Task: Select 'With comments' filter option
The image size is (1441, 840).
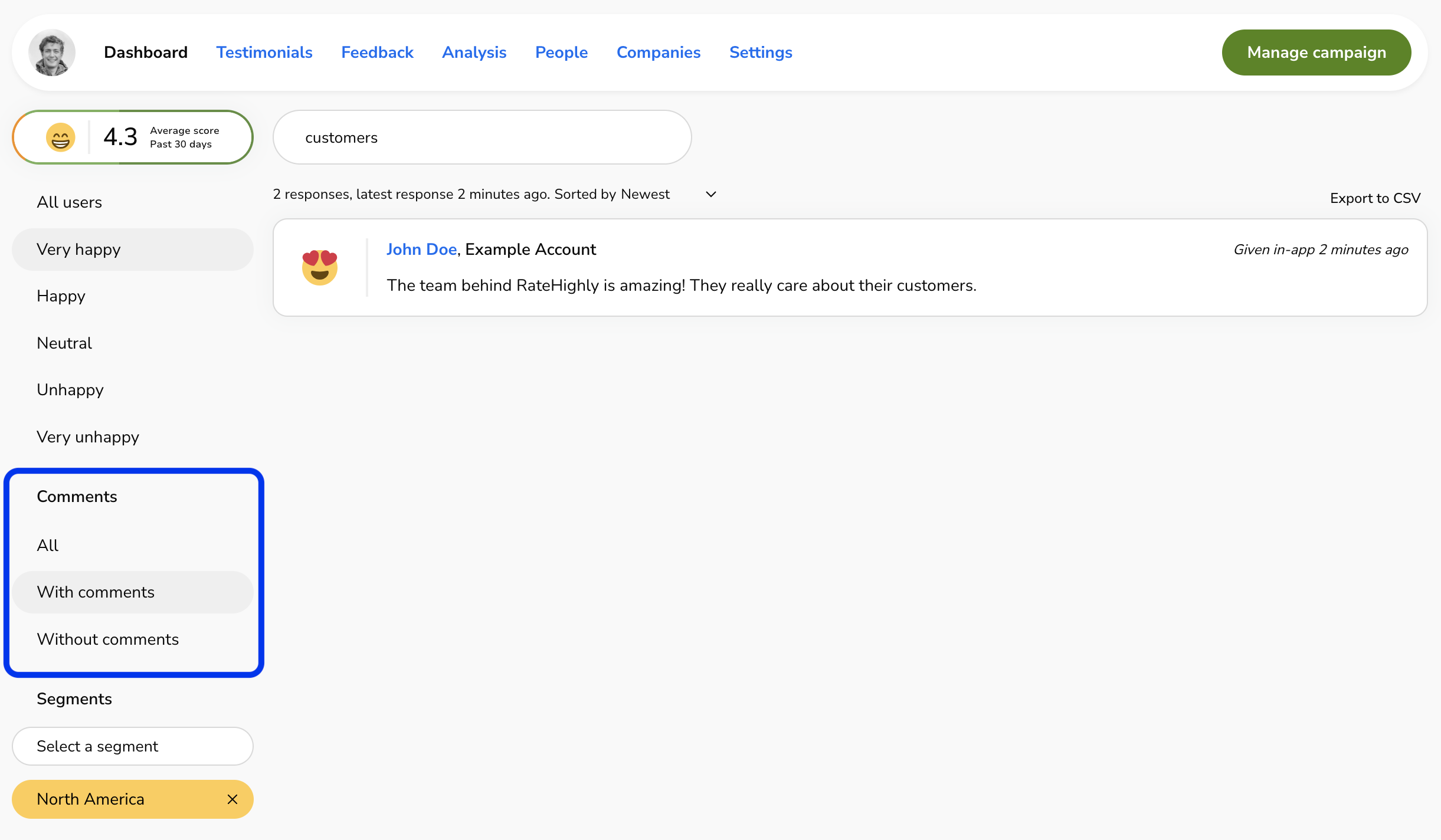Action: pos(95,592)
